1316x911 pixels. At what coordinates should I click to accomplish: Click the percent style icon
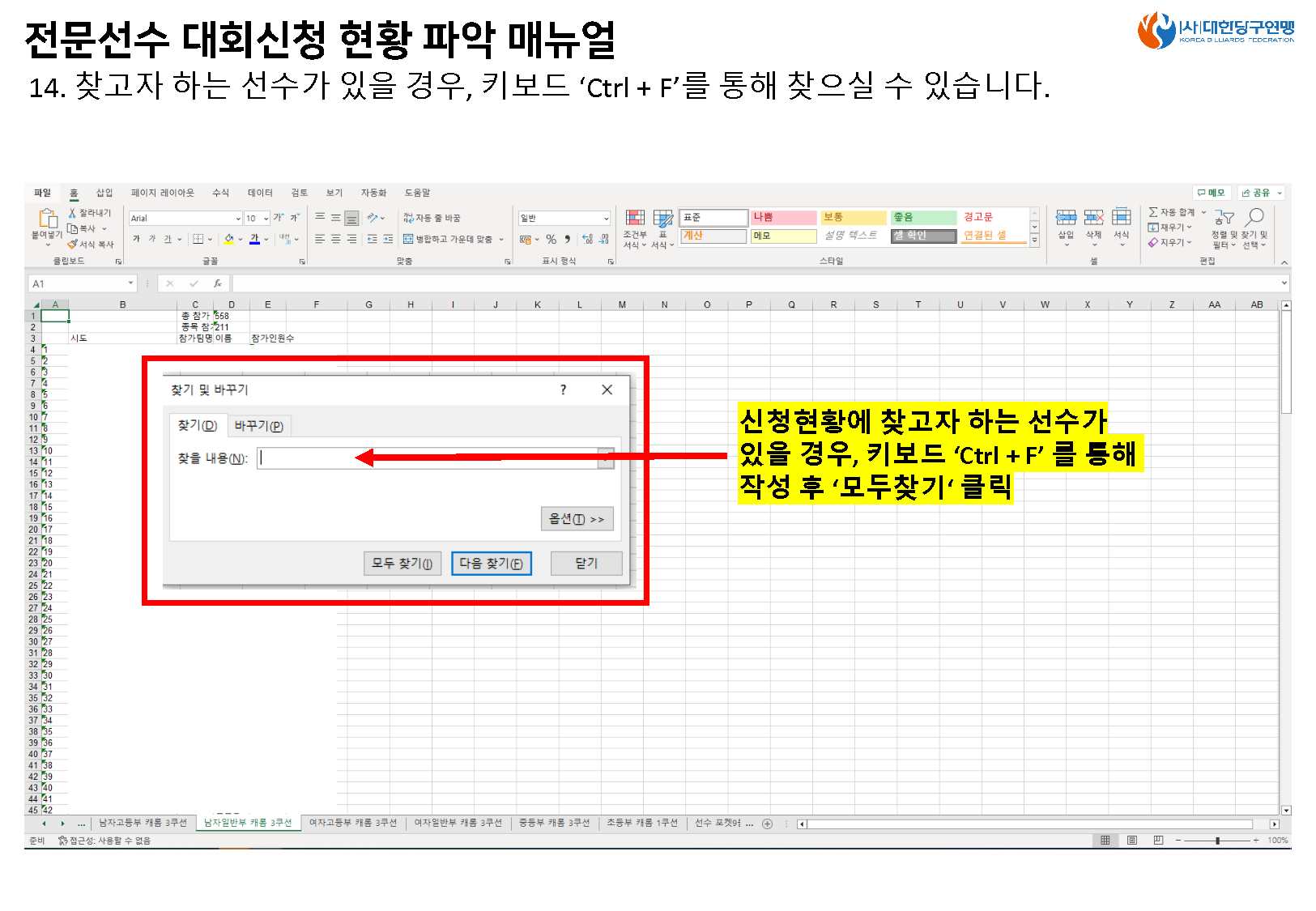(551, 240)
